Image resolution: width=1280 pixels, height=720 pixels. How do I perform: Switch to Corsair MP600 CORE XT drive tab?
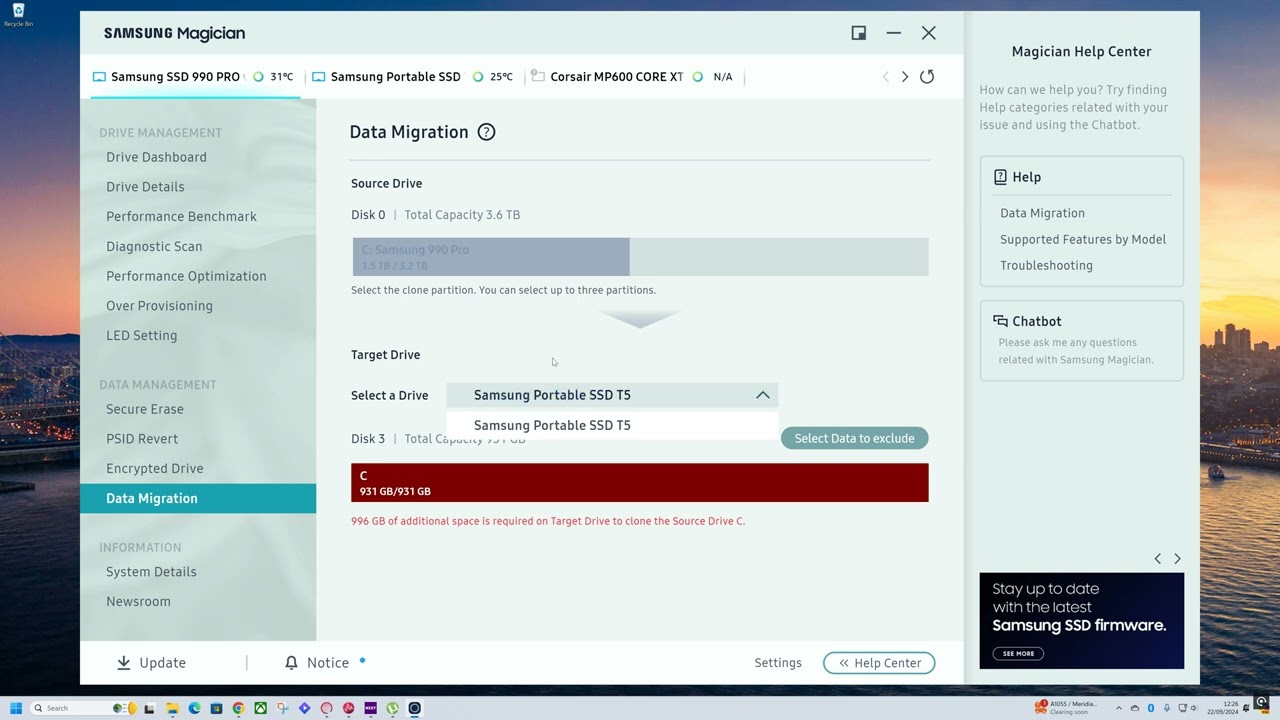click(632, 77)
